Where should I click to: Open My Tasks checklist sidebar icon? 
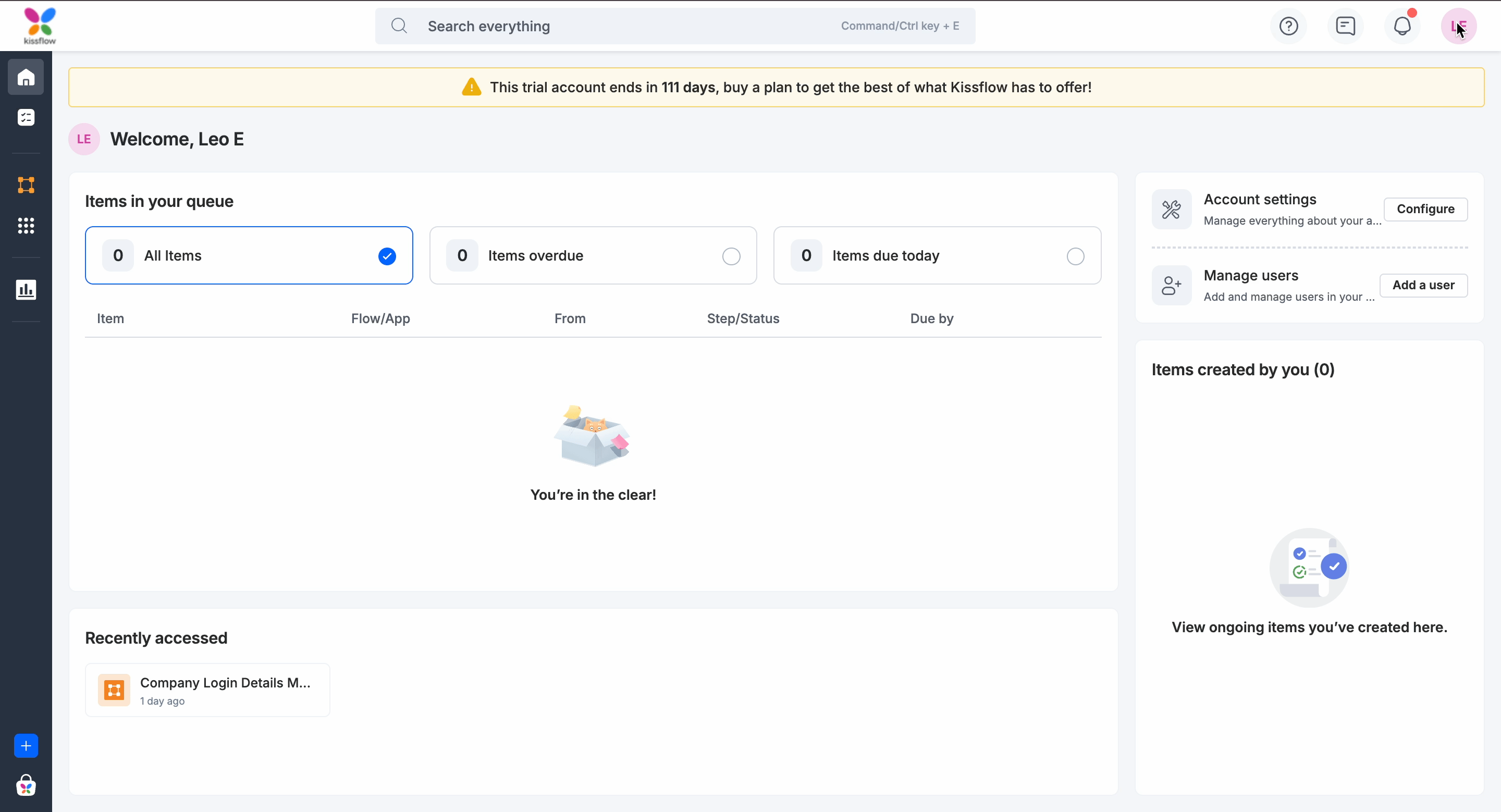(x=26, y=118)
